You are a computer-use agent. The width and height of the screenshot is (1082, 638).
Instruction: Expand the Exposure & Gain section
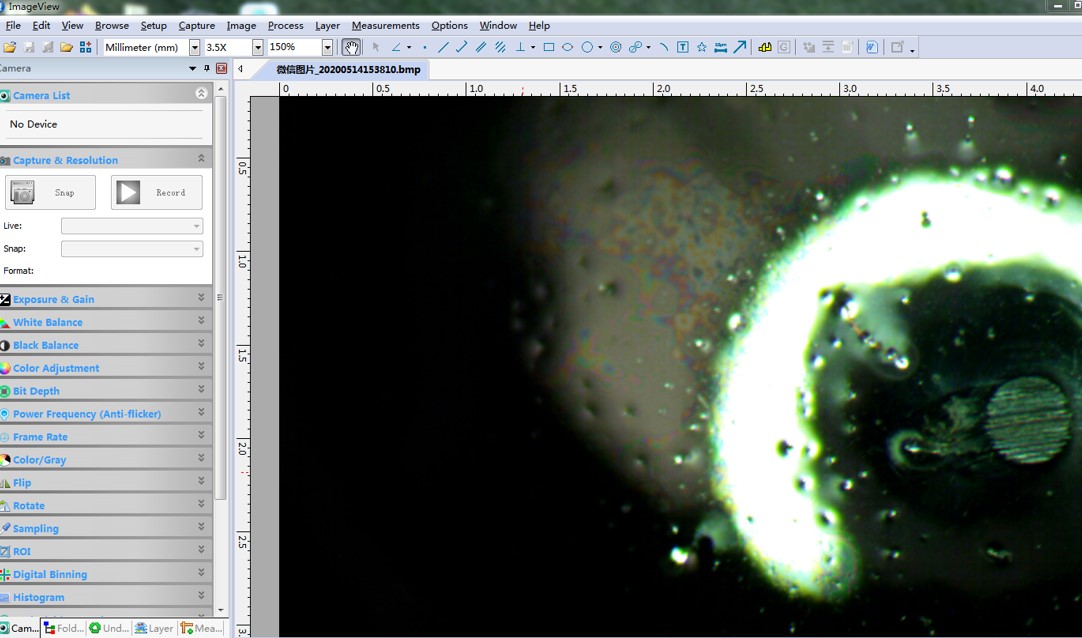(x=201, y=298)
